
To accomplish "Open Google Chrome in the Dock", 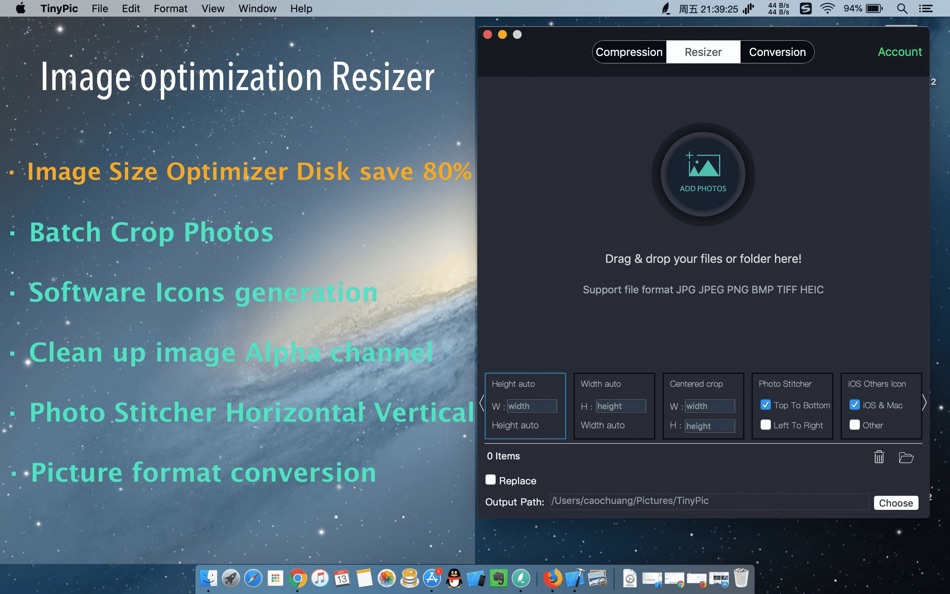I will point(297,578).
